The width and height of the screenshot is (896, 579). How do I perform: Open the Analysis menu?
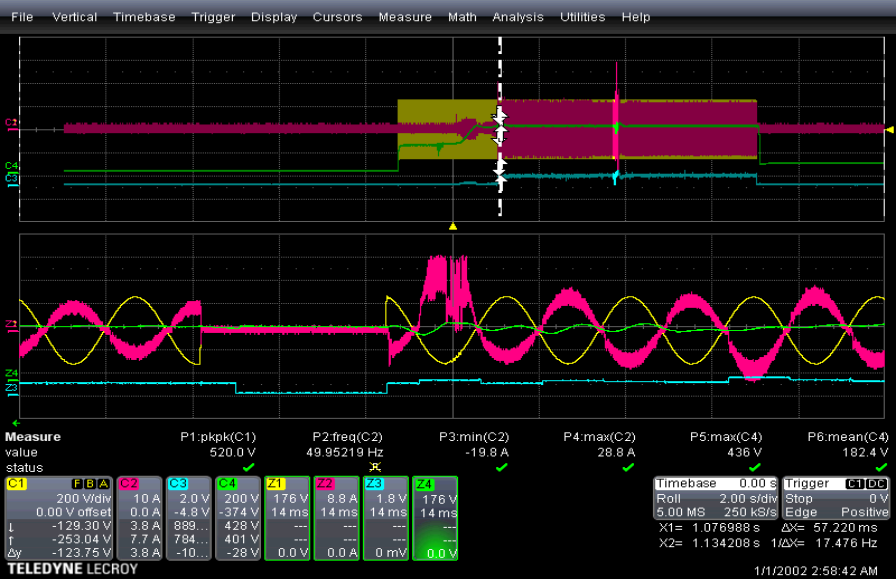(x=518, y=17)
